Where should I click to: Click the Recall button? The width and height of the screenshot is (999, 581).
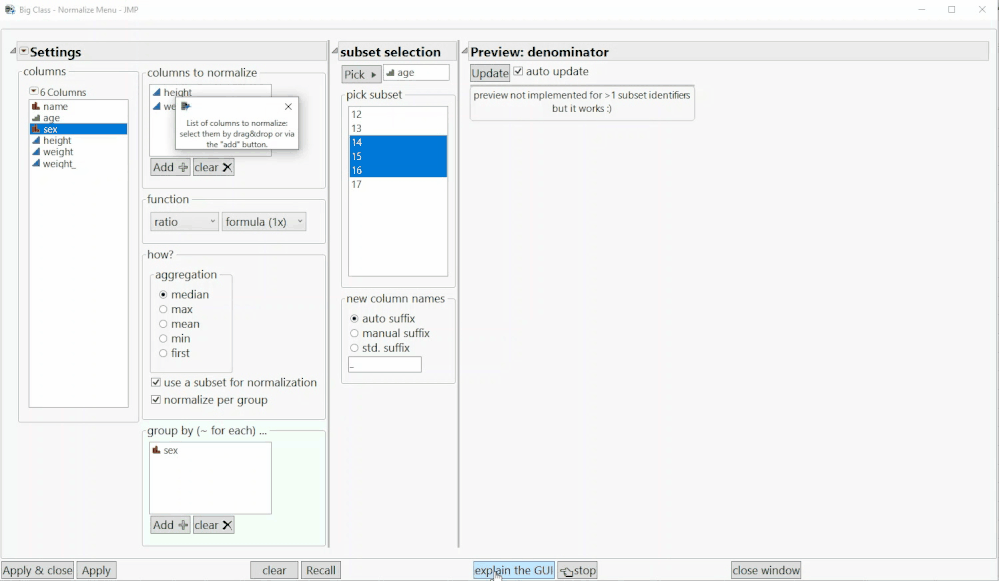tap(320, 570)
